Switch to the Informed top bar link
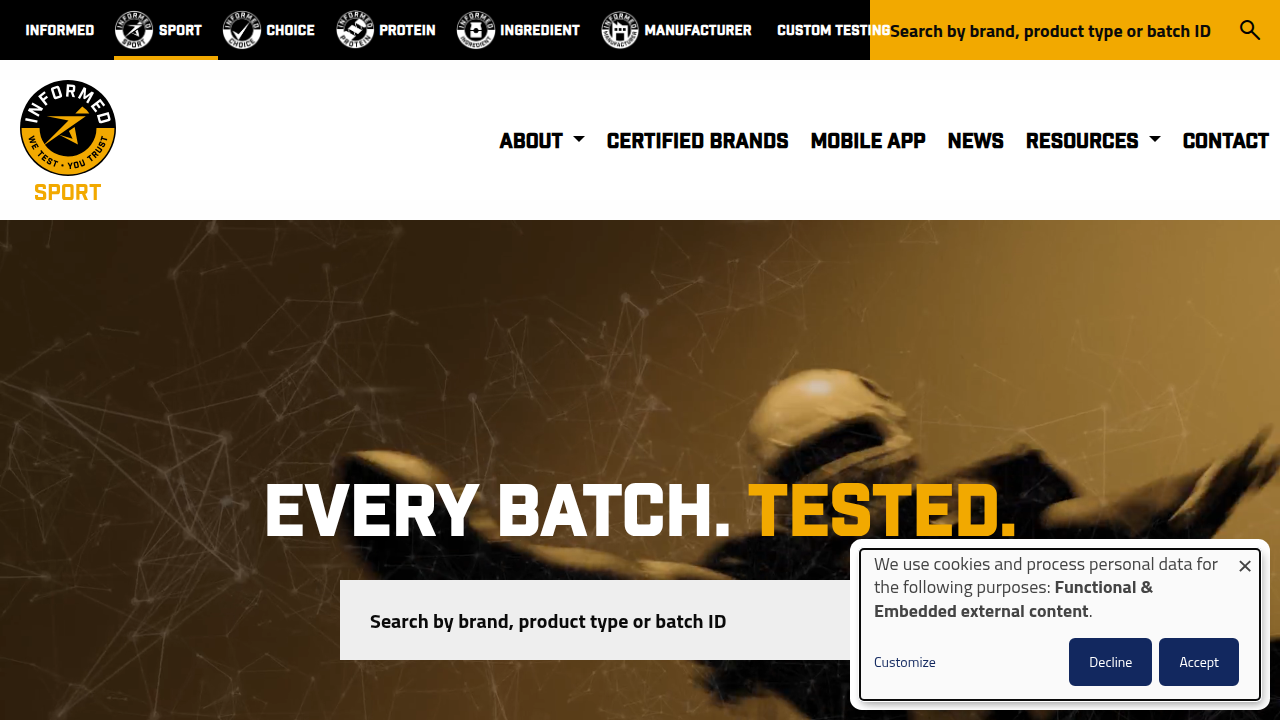Screen dimensions: 1280x720 tap(60, 30)
